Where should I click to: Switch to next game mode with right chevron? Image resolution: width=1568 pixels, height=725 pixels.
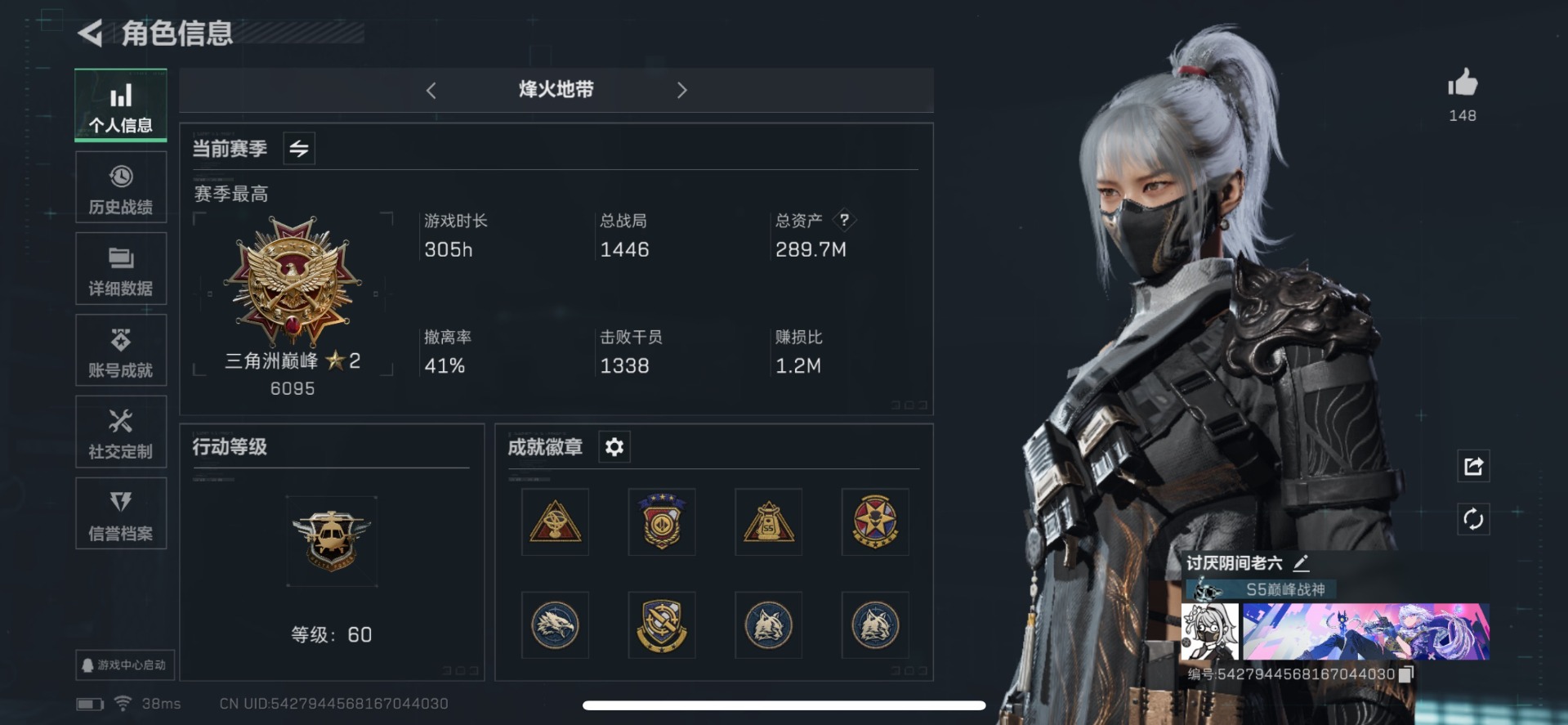coord(682,90)
